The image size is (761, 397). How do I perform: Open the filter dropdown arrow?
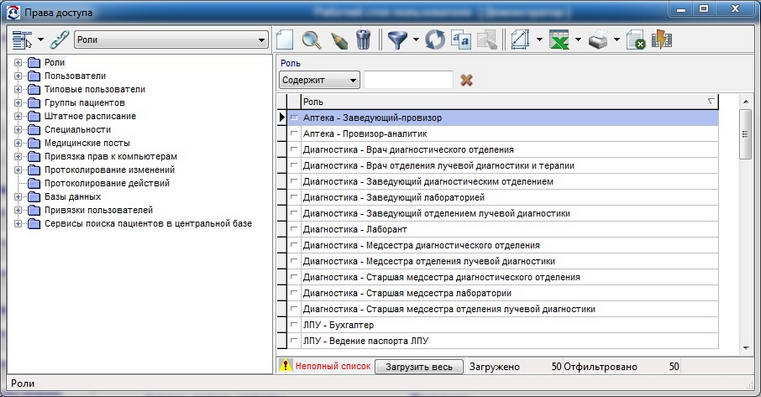pyautogui.click(x=416, y=40)
